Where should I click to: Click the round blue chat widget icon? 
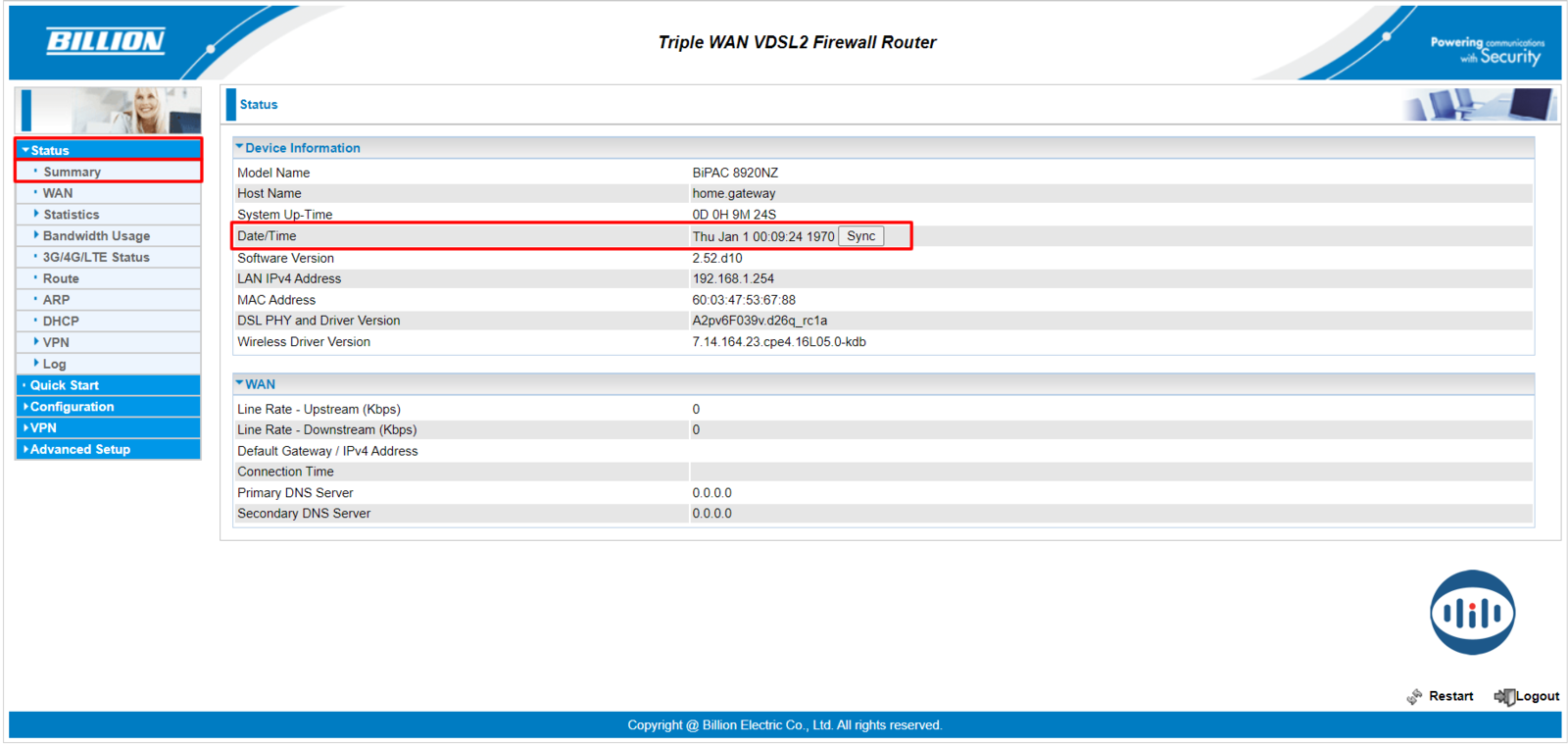tap(1471, 613)
